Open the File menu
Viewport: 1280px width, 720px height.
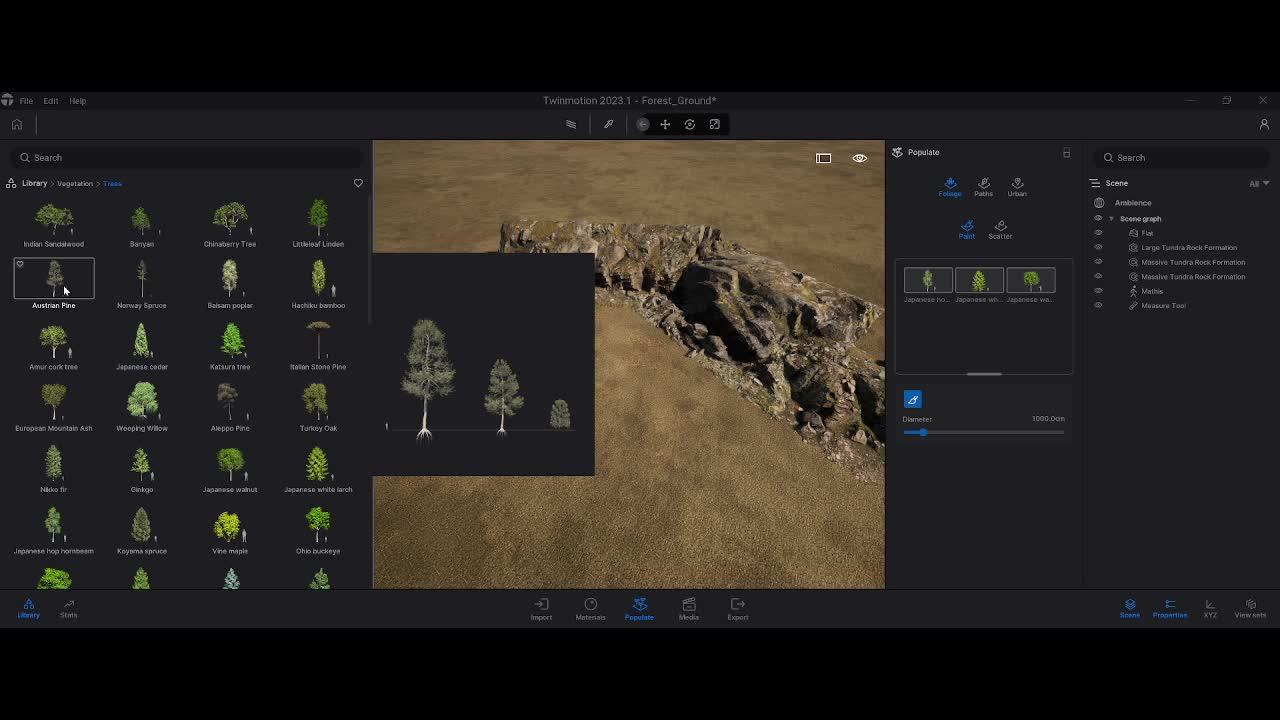[x=26, y=101]
